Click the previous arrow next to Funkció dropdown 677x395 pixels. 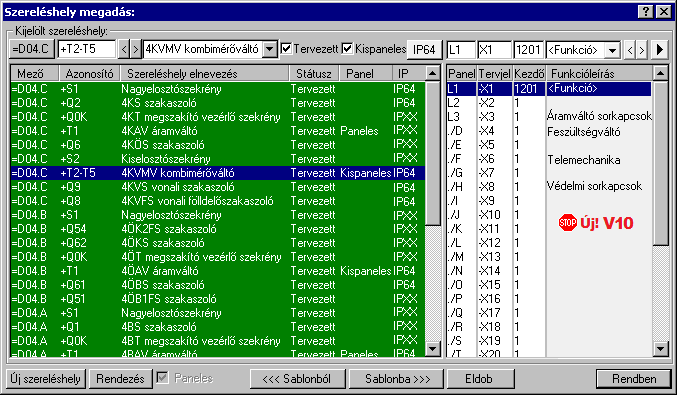630,50
